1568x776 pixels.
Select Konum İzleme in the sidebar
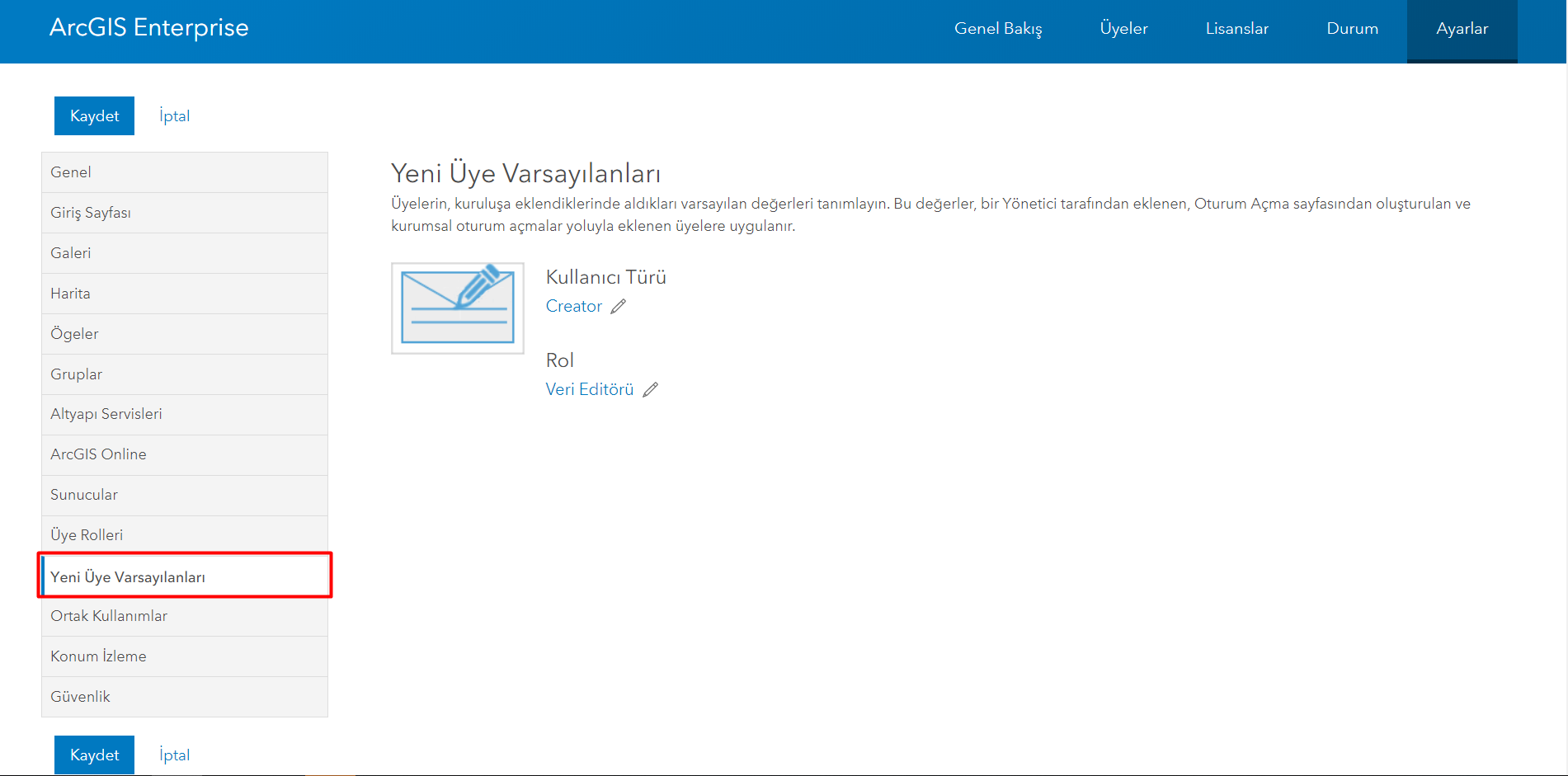pyautogui.click(x=185, y=656)
